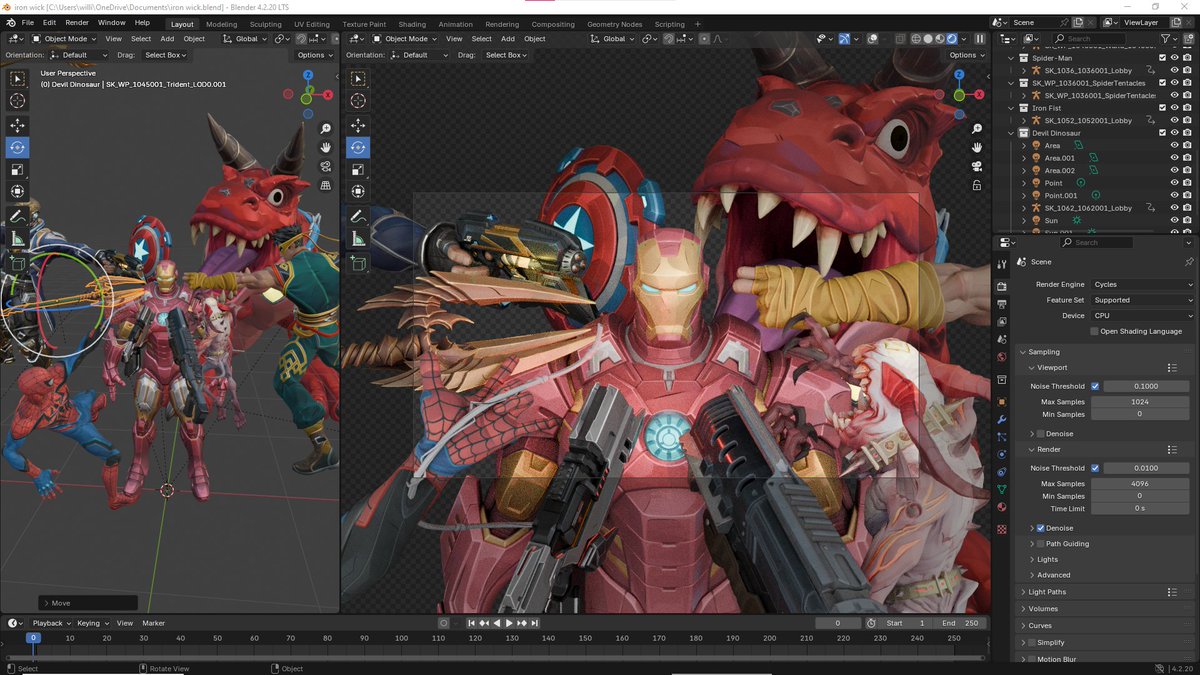This screenshot has width=1200, height=675.
Task: Activate the Measure tool in left viewport
Action: click(17, 238)
